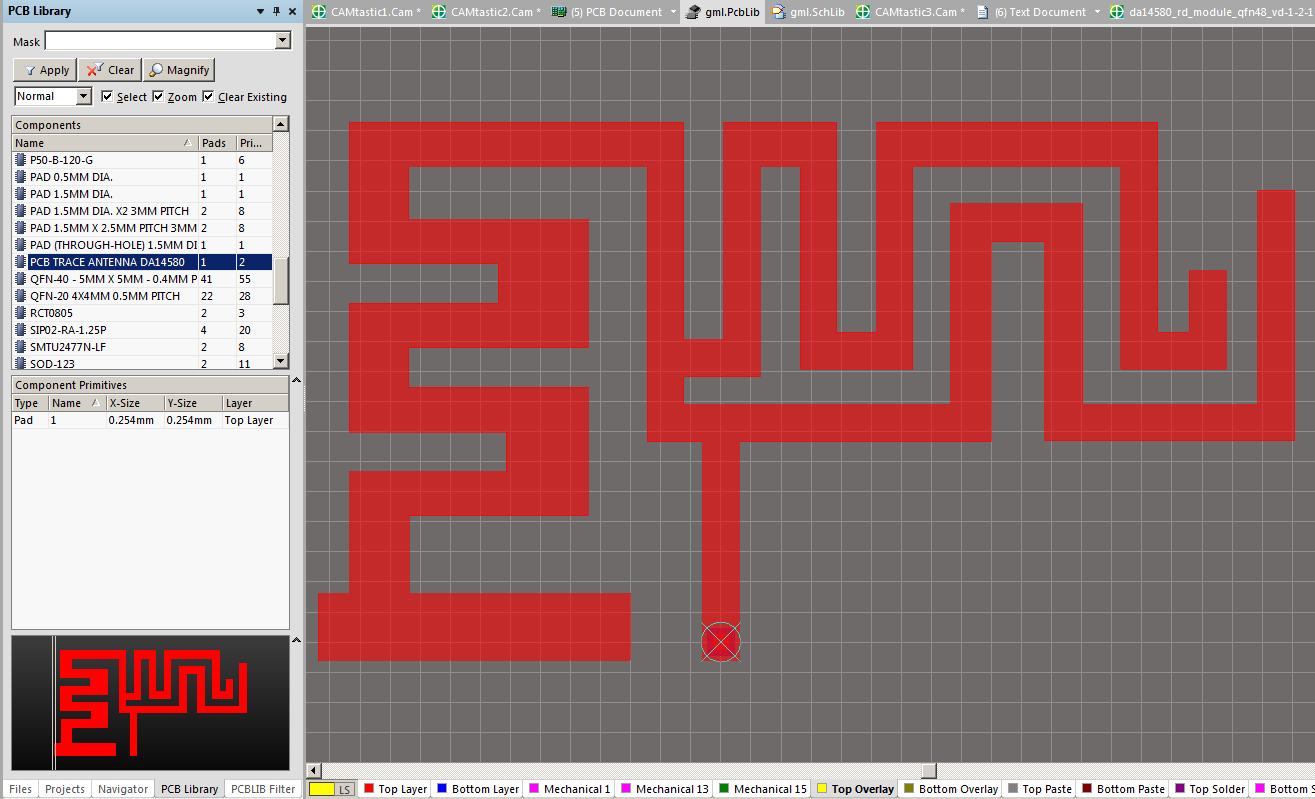Select the Mechanical 1 layer tab
The height and width of the screenshot is (799, 1315).
click(569, 789)
